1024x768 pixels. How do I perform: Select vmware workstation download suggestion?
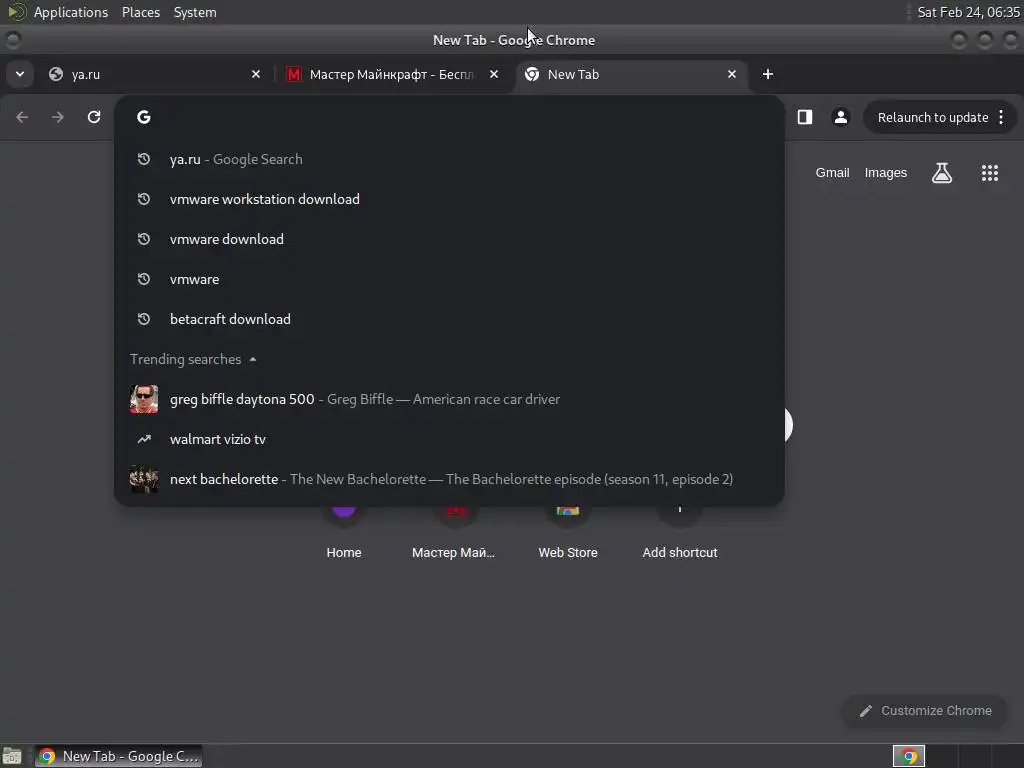pos(449,199)
